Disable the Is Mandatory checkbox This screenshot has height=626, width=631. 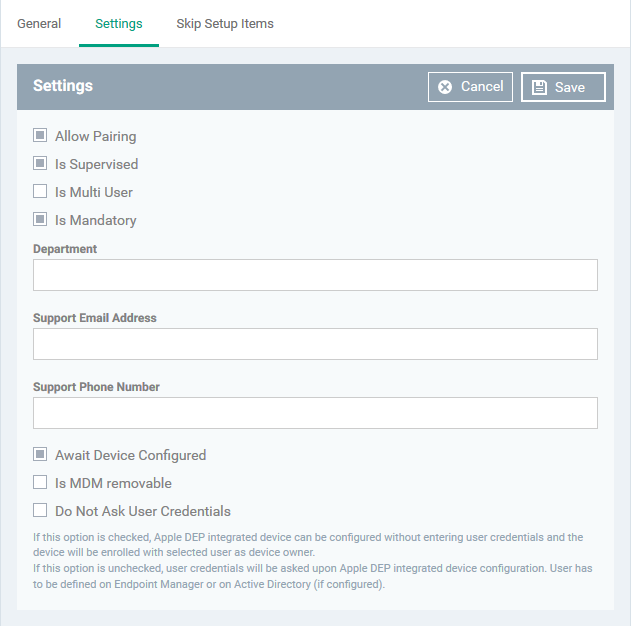(x=40, y=219)
